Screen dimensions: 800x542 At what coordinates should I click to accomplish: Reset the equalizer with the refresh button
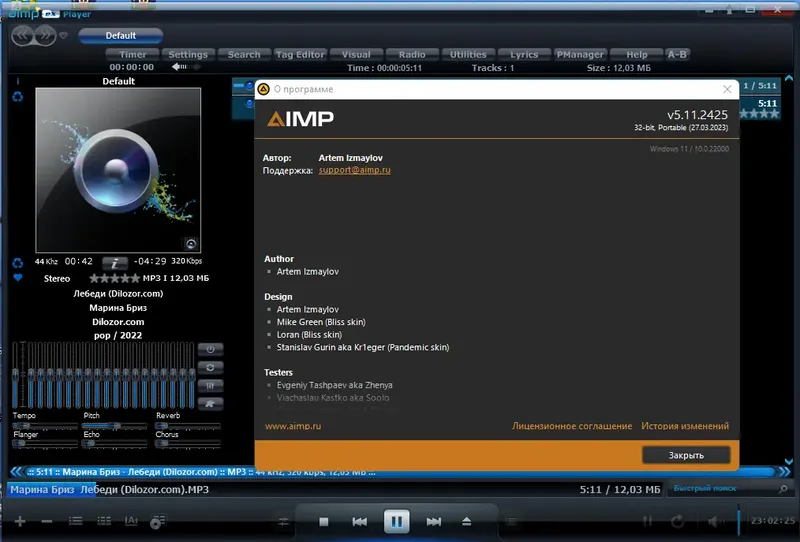[x=210, y=367]
